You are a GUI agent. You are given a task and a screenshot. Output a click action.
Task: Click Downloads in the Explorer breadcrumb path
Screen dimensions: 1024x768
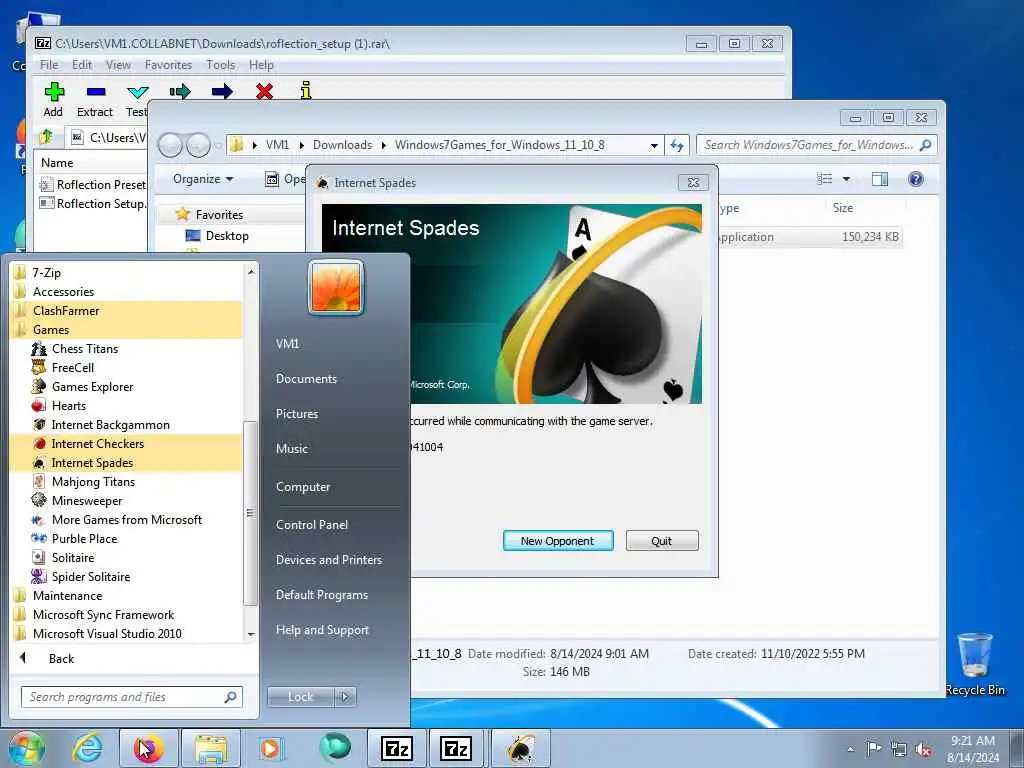click(x=342, y=145)
